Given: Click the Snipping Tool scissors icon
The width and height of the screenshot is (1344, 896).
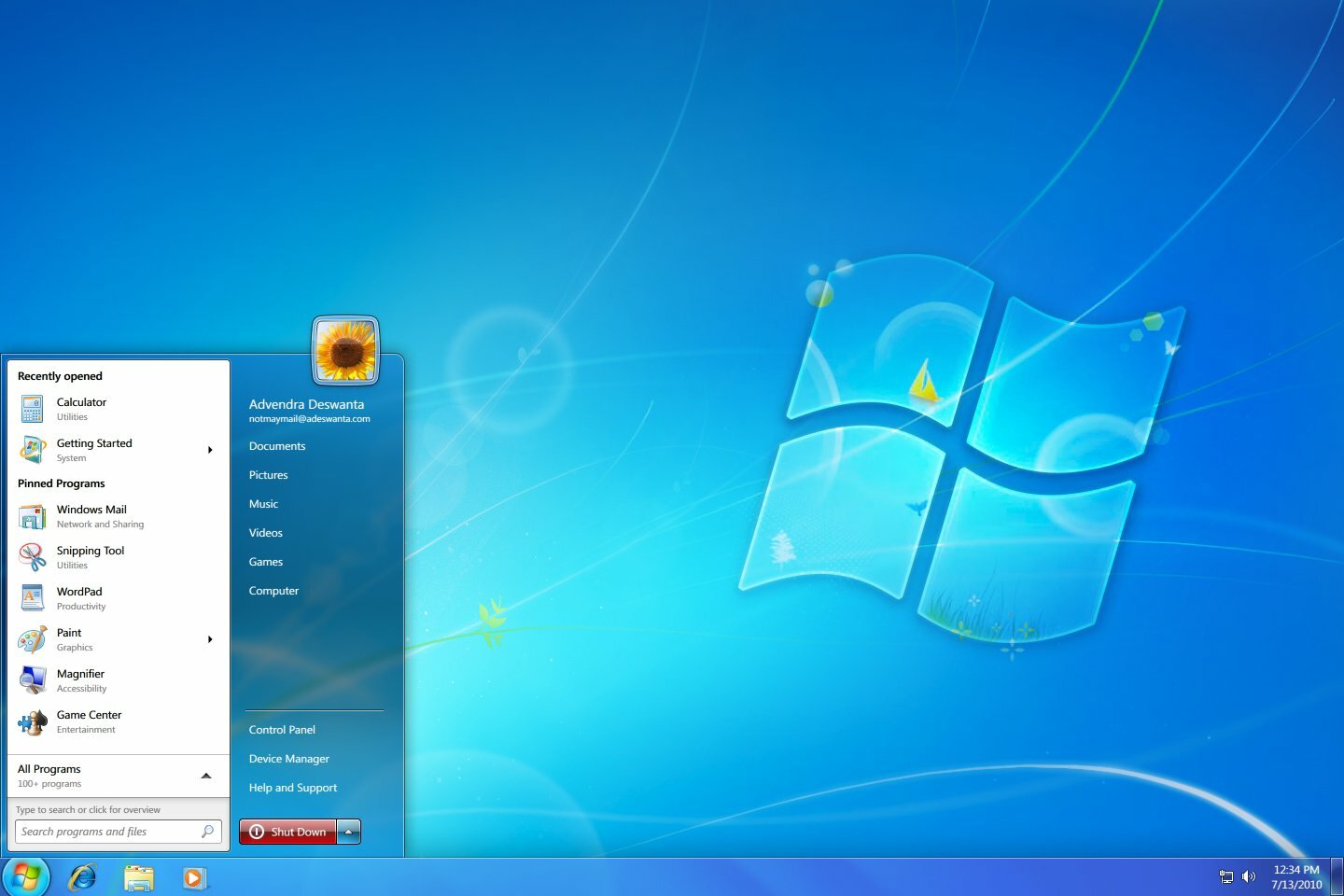Looking at the screenshot, I should (x=32, y=557).
